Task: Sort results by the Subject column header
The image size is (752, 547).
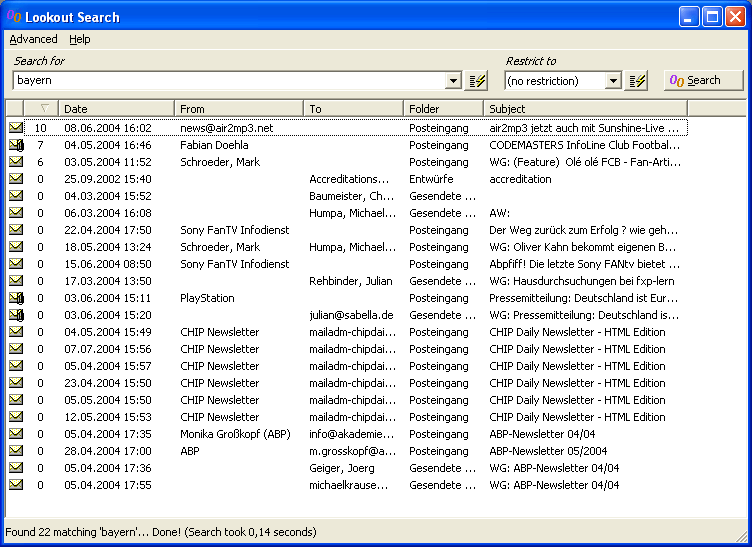Action: 585,109
